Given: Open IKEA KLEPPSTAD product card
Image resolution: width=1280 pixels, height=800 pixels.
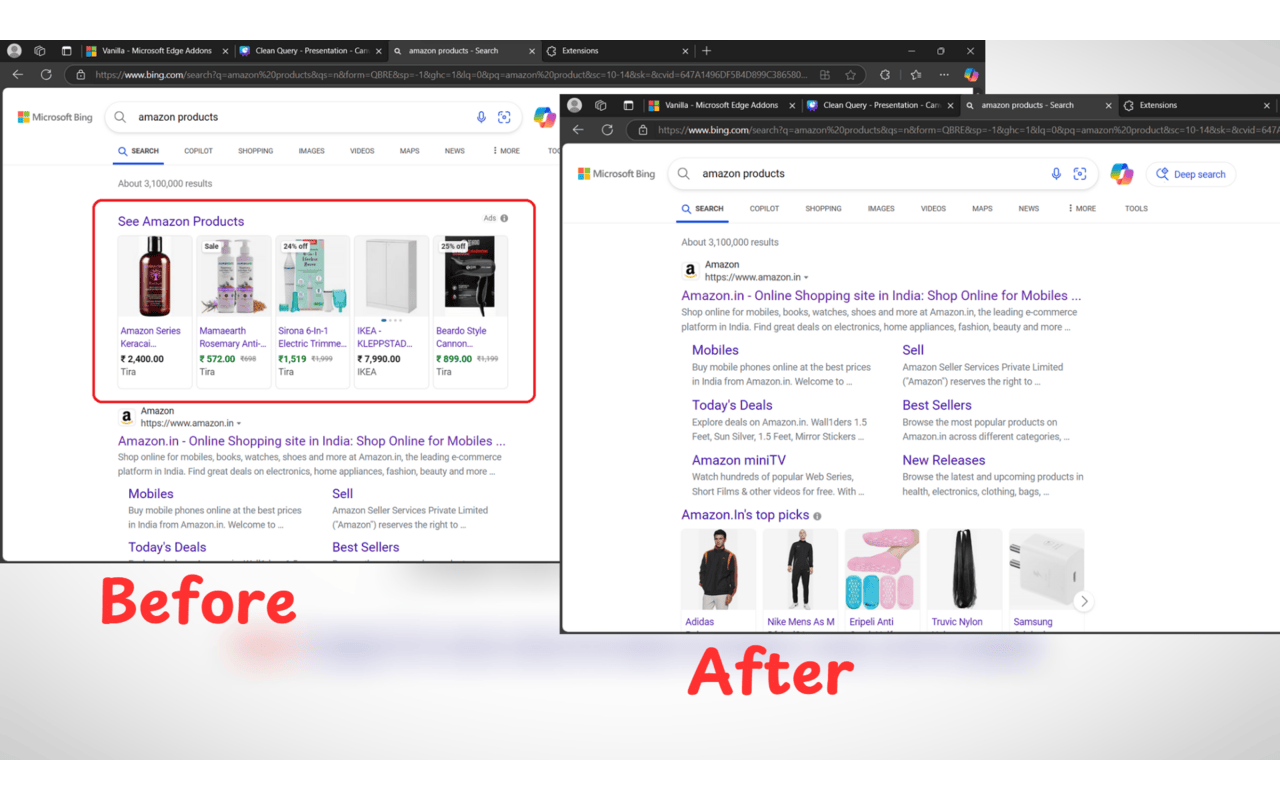Looking at the screenshot, I should point(391,311).
